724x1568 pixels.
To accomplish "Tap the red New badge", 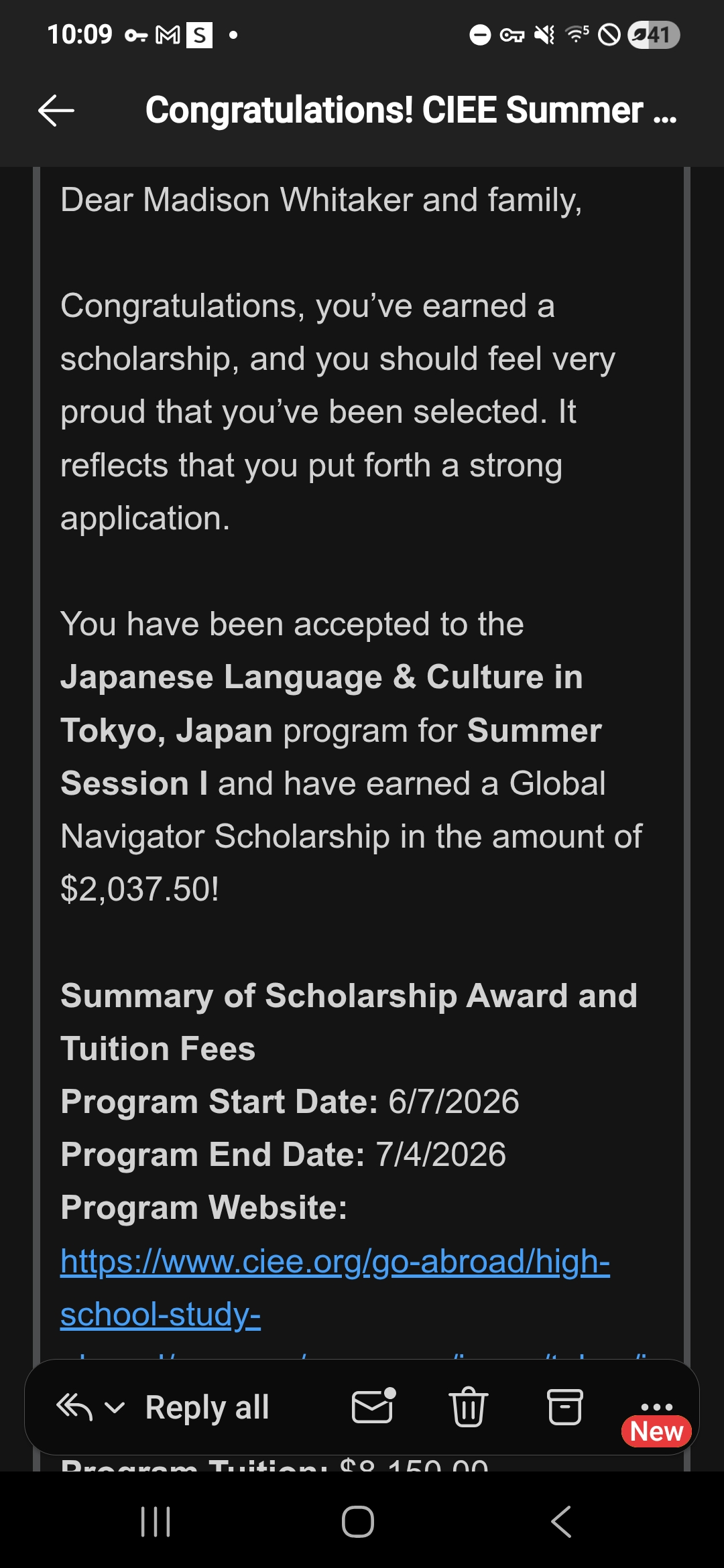I will tap(656, 1431).
